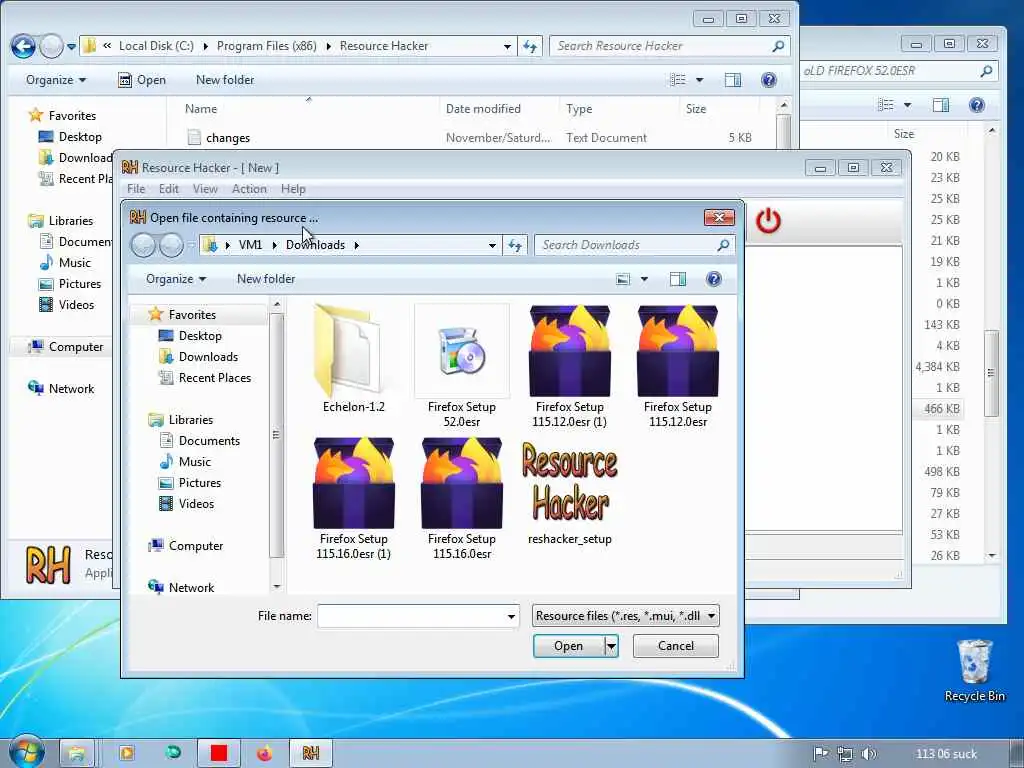This screenshot has height=768, width=1024.
Task: Click the Cancel button
Action: (x=676, y=646)
